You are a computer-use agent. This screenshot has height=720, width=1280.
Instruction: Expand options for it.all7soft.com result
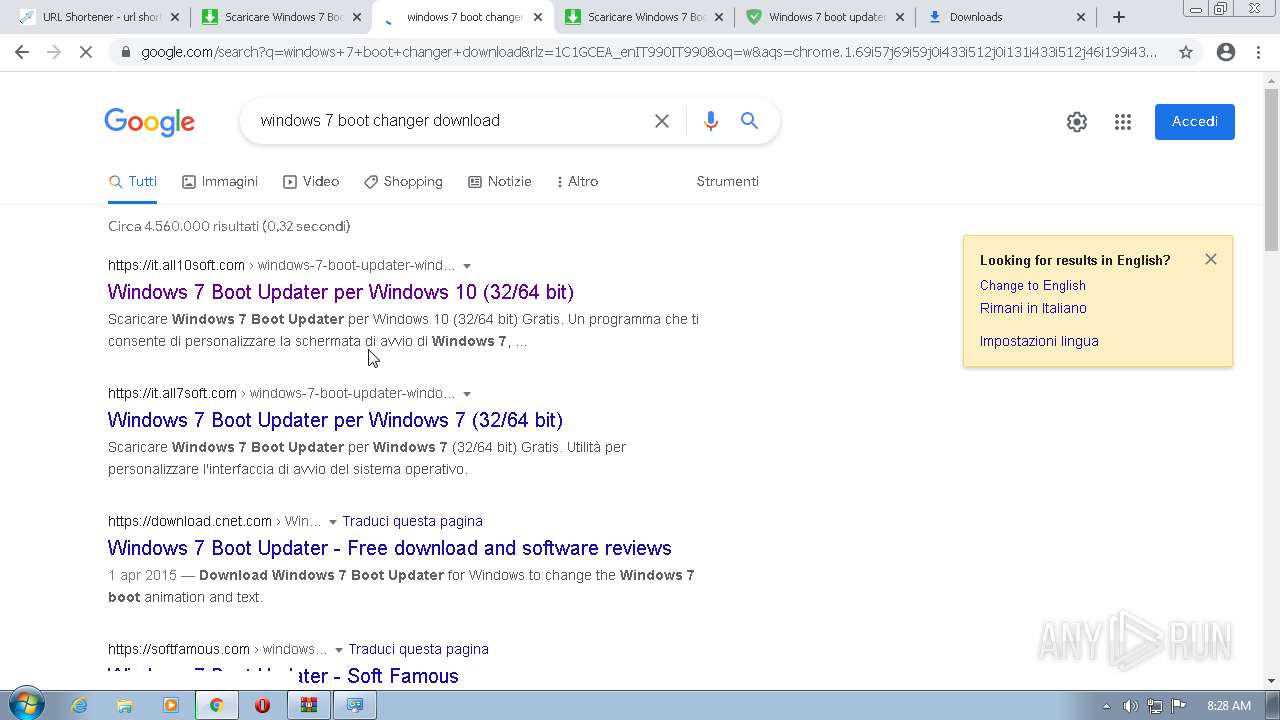467,394
